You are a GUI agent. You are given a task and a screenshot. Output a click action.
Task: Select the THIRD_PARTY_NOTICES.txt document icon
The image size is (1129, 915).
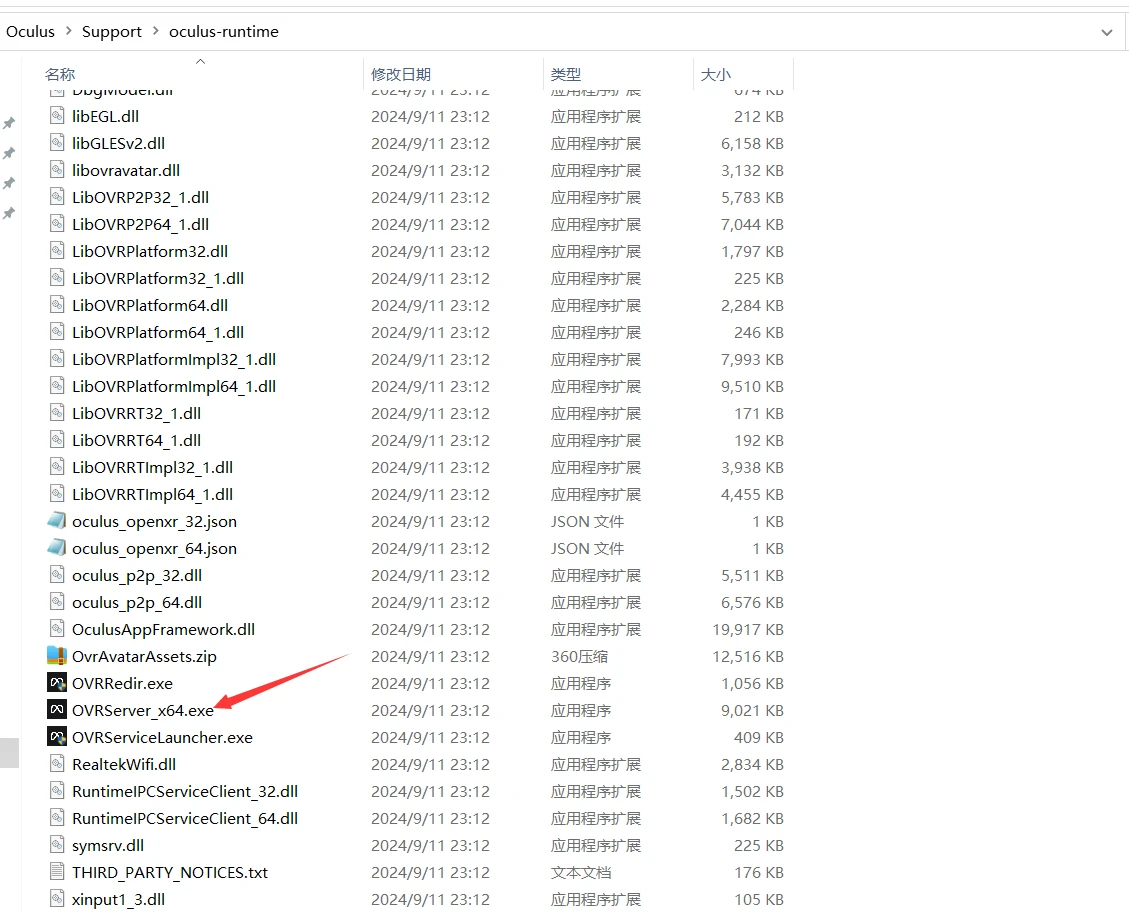pos(57,872)
